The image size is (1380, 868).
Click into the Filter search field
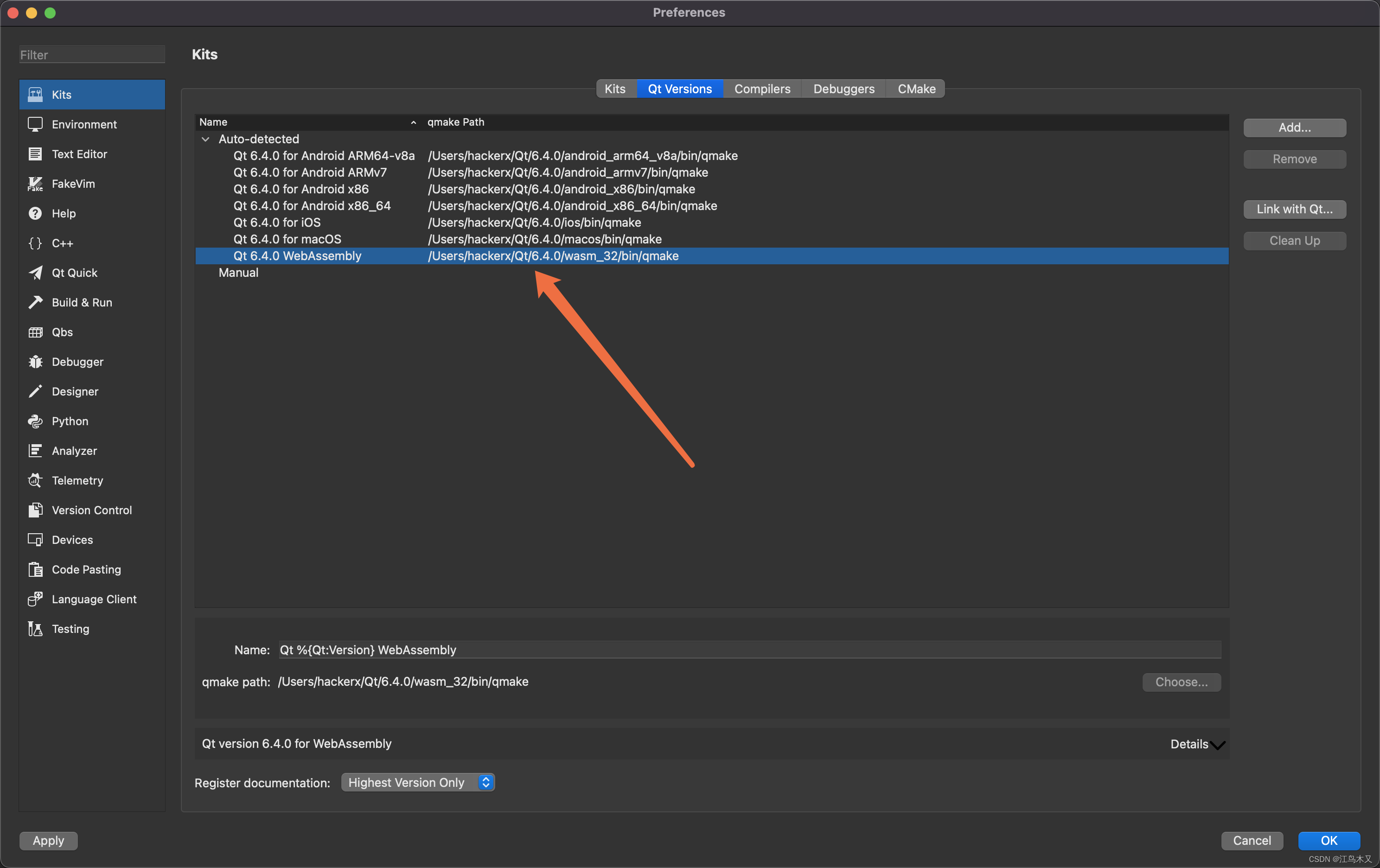tap(92, 55)
